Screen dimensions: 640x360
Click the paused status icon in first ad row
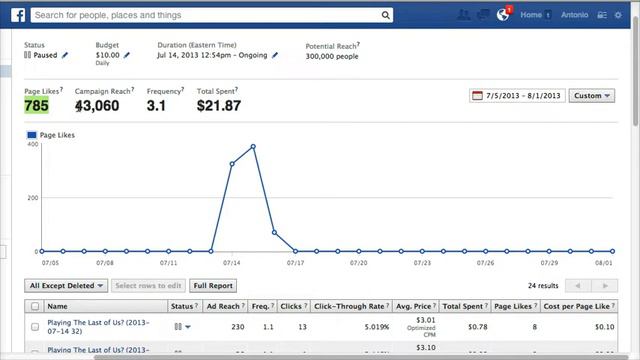(178, 327)
